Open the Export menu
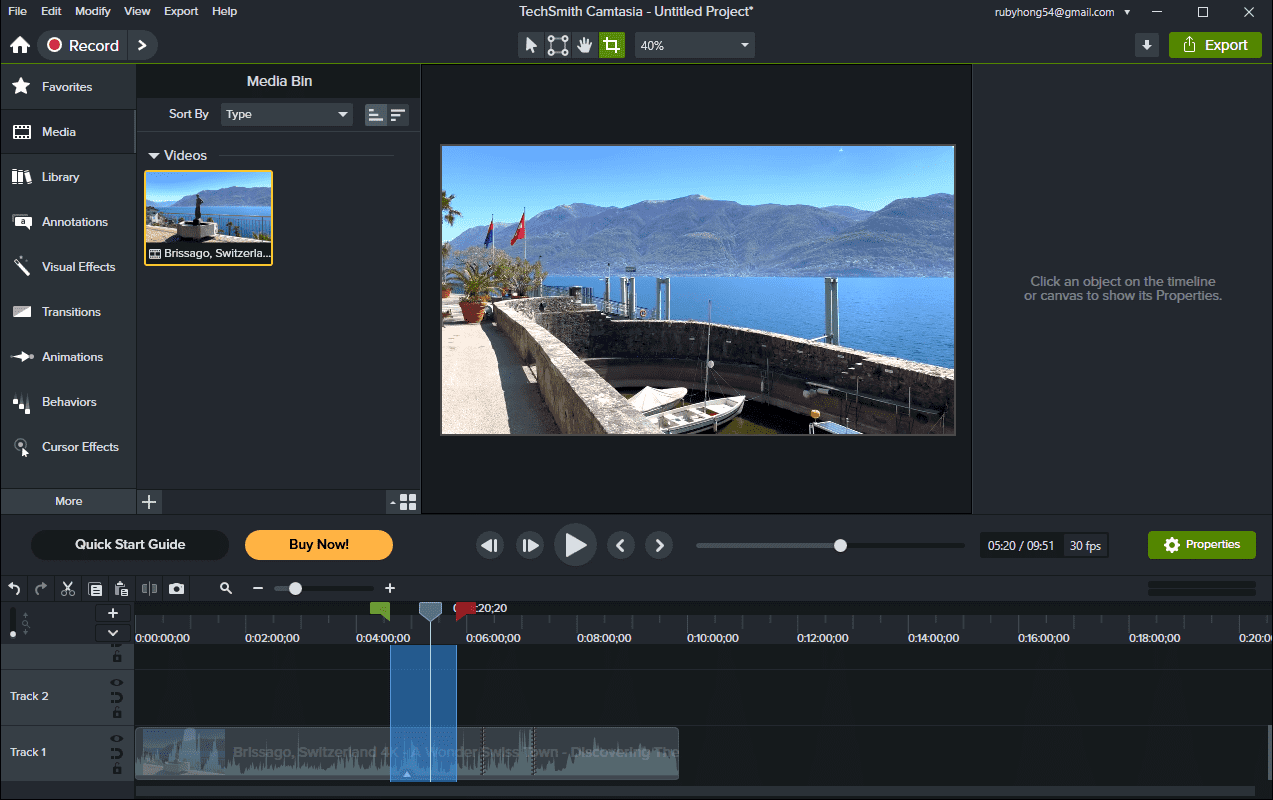The image size is (1273, 800). coord(181,11)
